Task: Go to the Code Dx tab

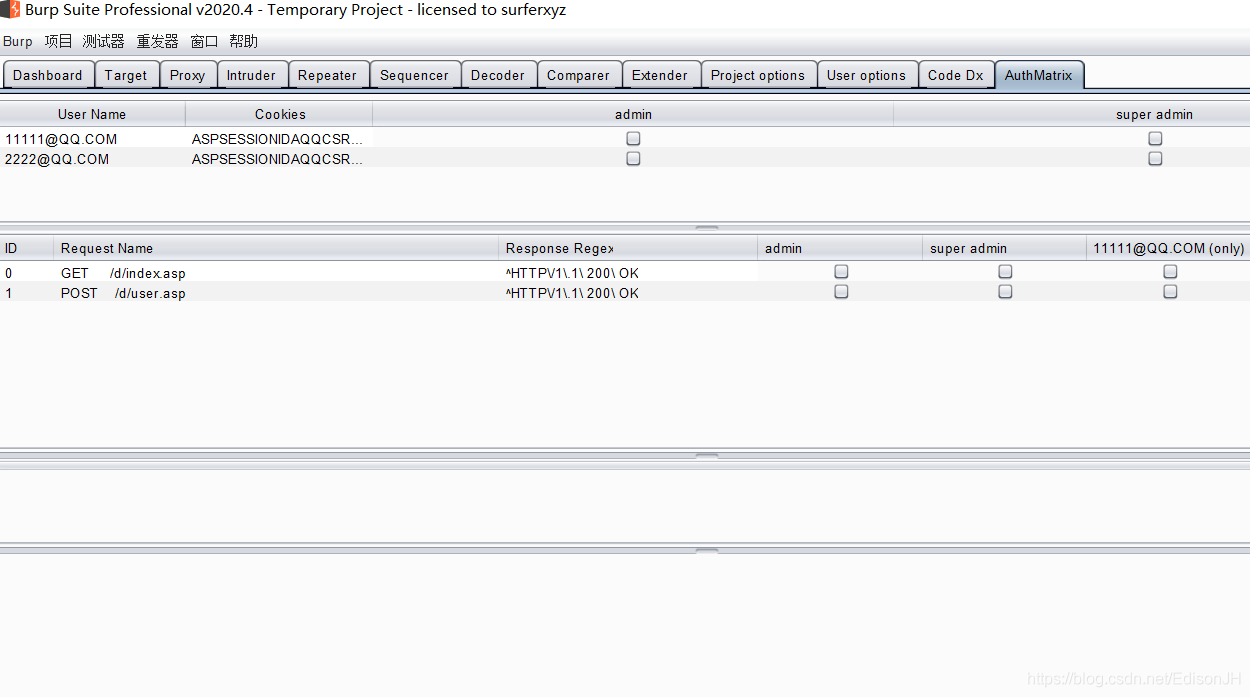Action: (x=956, y=74)
